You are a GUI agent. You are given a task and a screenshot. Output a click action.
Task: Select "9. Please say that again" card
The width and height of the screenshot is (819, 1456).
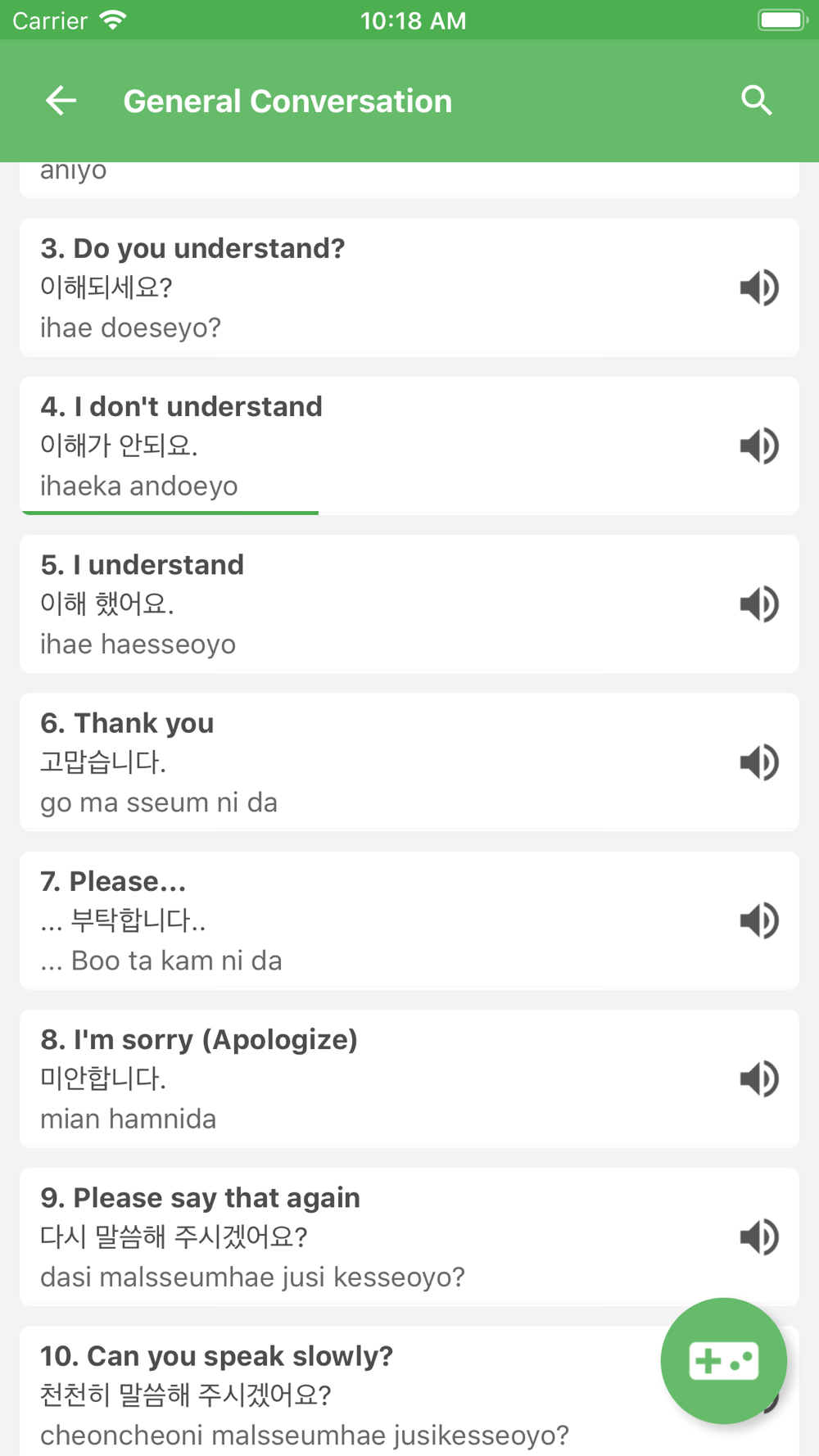click(x=409, y=1237)
